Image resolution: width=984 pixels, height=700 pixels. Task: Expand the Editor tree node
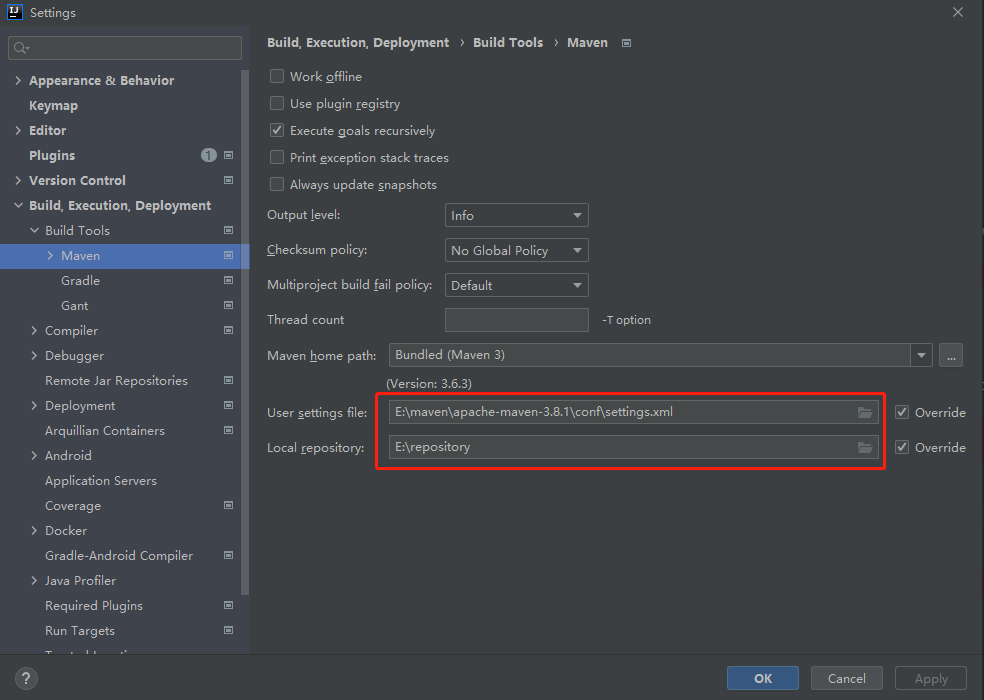tap(18, 131)
